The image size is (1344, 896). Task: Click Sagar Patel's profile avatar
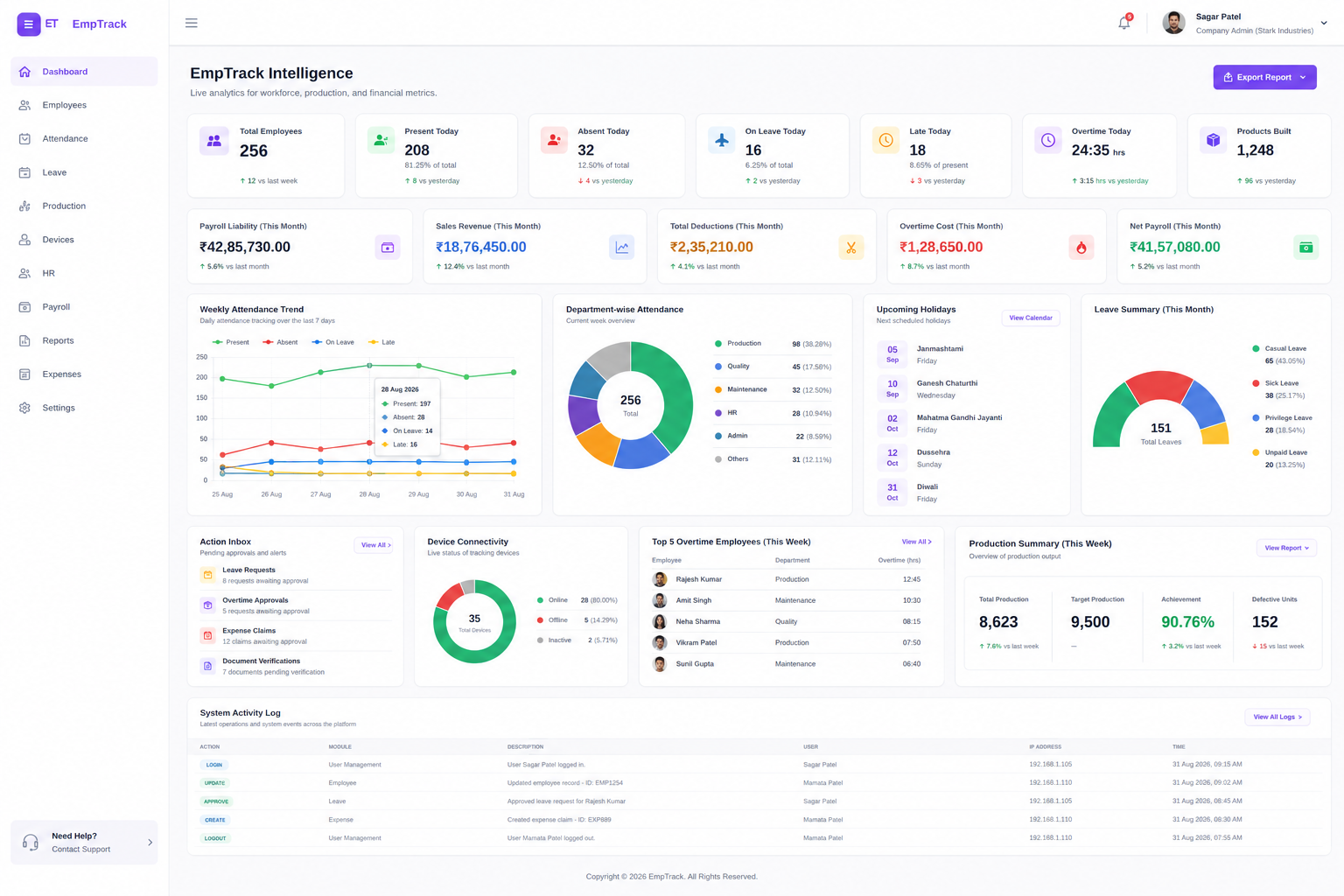pos(1174,23)
